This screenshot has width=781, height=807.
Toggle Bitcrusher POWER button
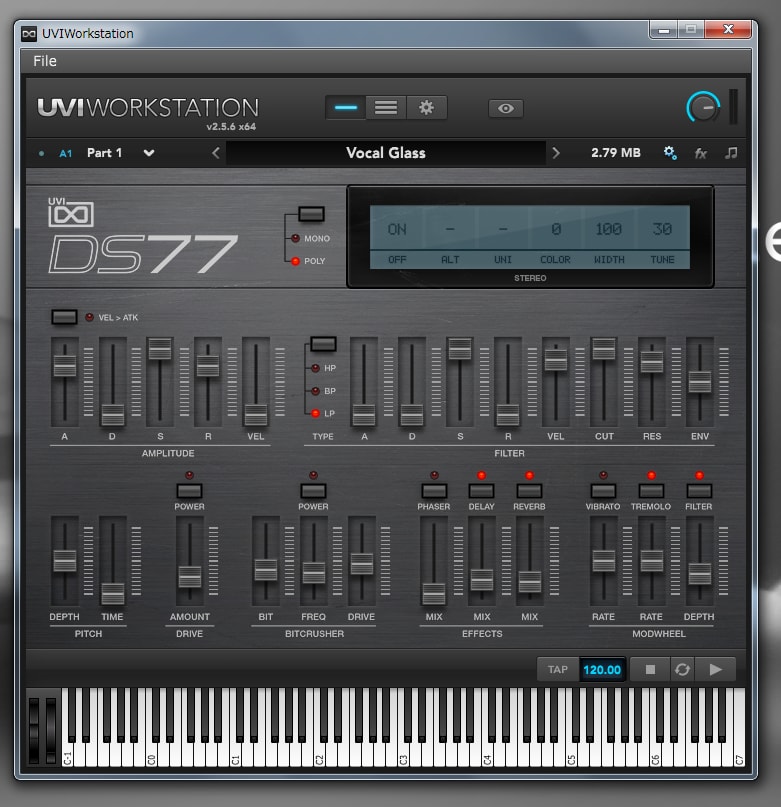(313, 490)
